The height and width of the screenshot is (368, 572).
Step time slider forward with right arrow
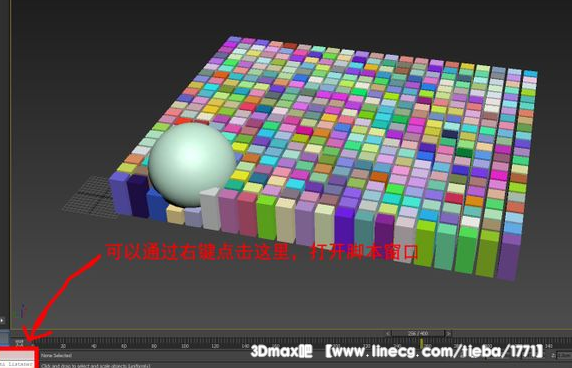click(x=448, y=333)
